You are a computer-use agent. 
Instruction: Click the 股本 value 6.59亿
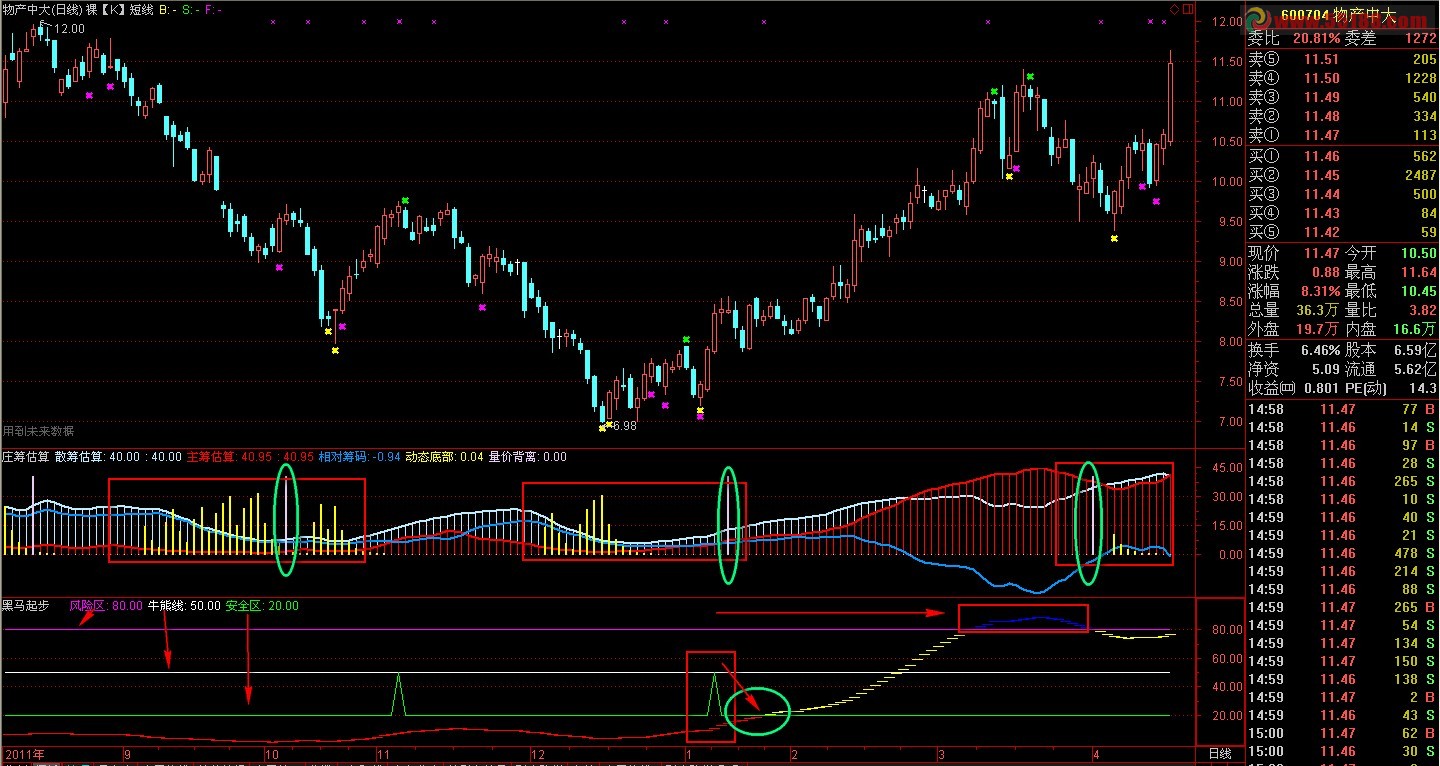[x=1416, y=350]
